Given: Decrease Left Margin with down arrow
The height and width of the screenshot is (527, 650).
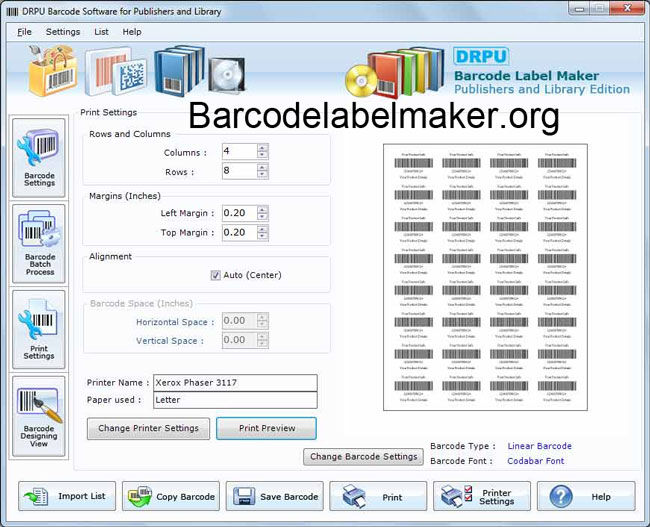Looking at the screenshot, I should [x=262, y=217].
